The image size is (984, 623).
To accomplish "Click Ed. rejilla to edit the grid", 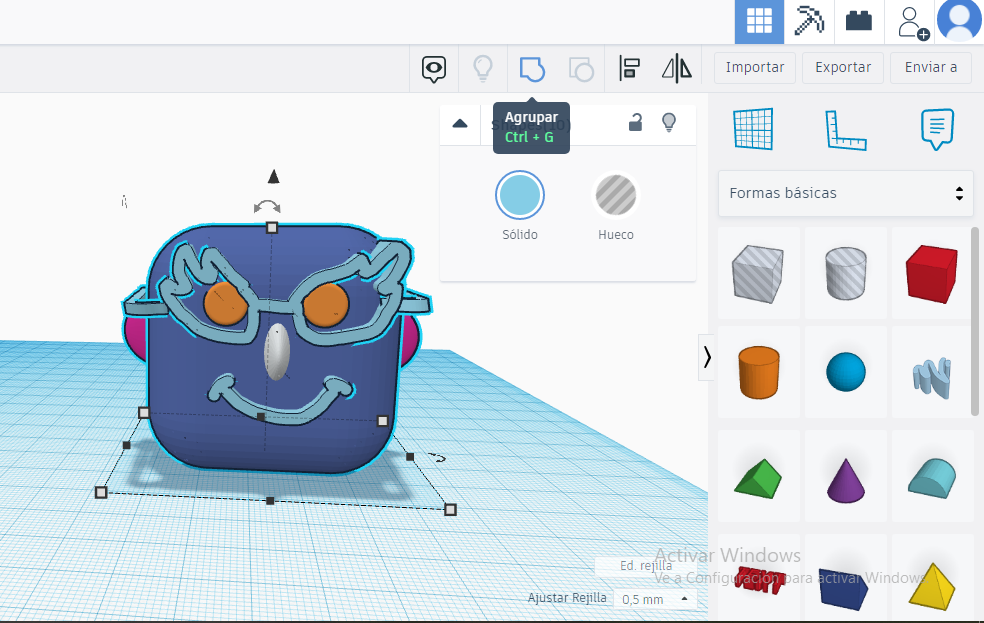I will [x=646, y=566].
